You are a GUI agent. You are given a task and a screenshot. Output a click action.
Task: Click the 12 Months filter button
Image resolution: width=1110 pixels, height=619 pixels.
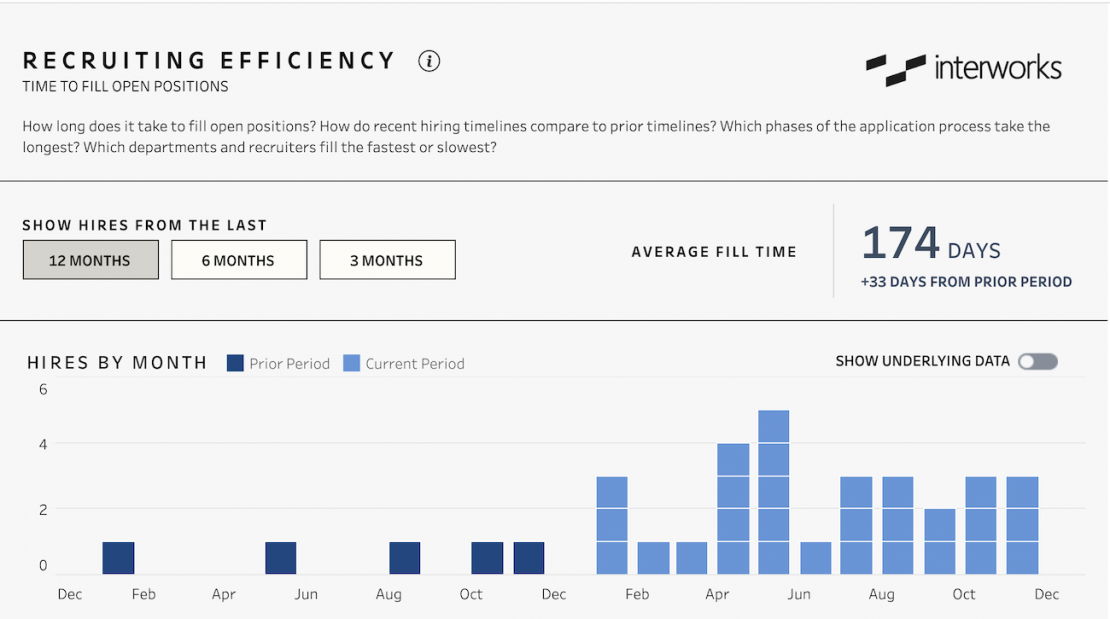[90, 259]
